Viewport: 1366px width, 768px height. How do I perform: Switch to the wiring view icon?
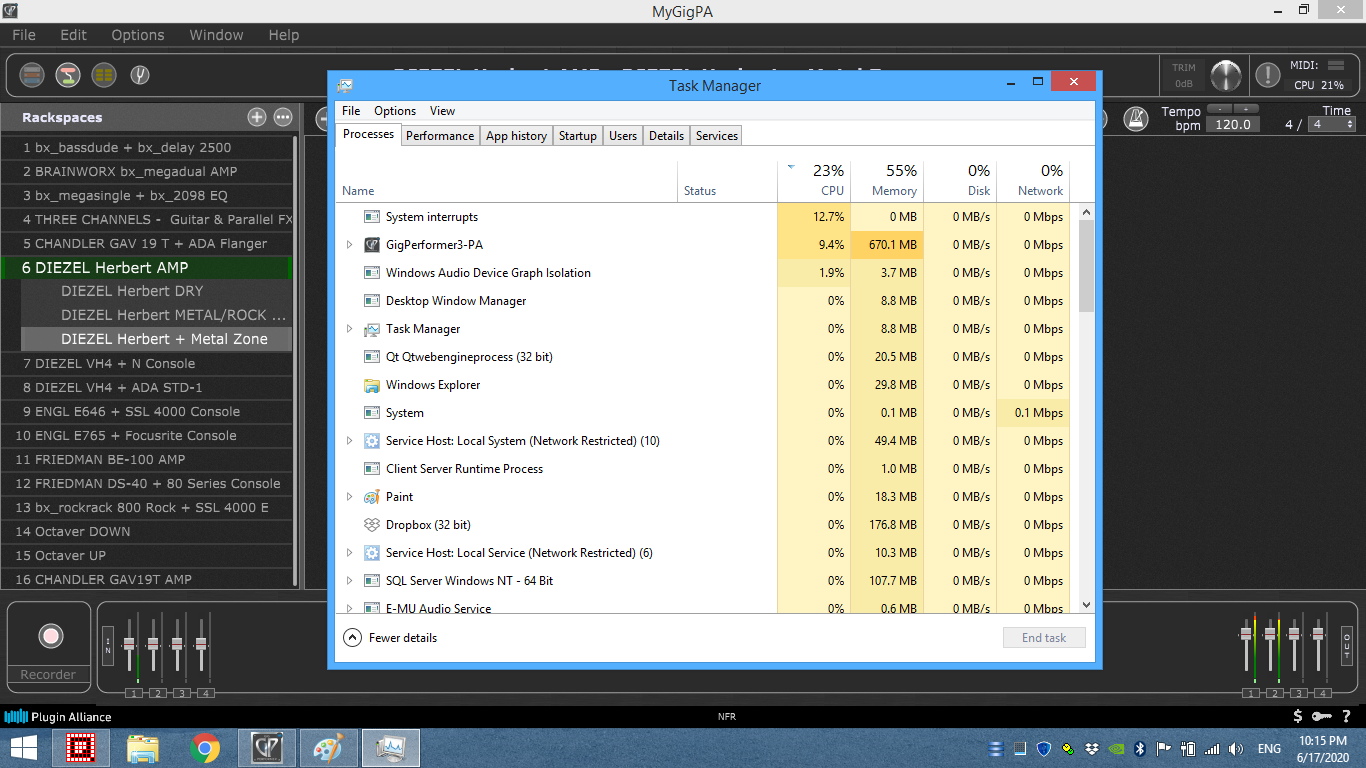tap(67, 75)
